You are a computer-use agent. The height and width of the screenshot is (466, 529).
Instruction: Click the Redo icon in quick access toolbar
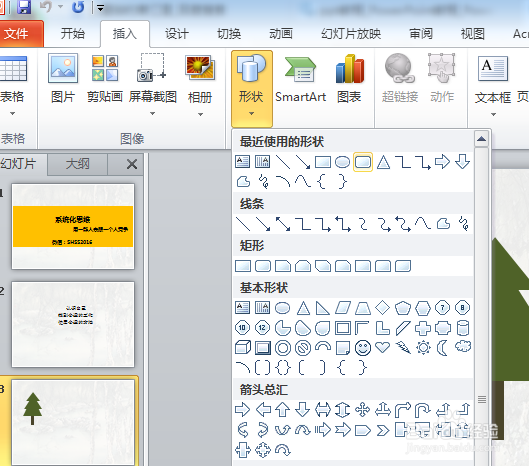[78, 7]
